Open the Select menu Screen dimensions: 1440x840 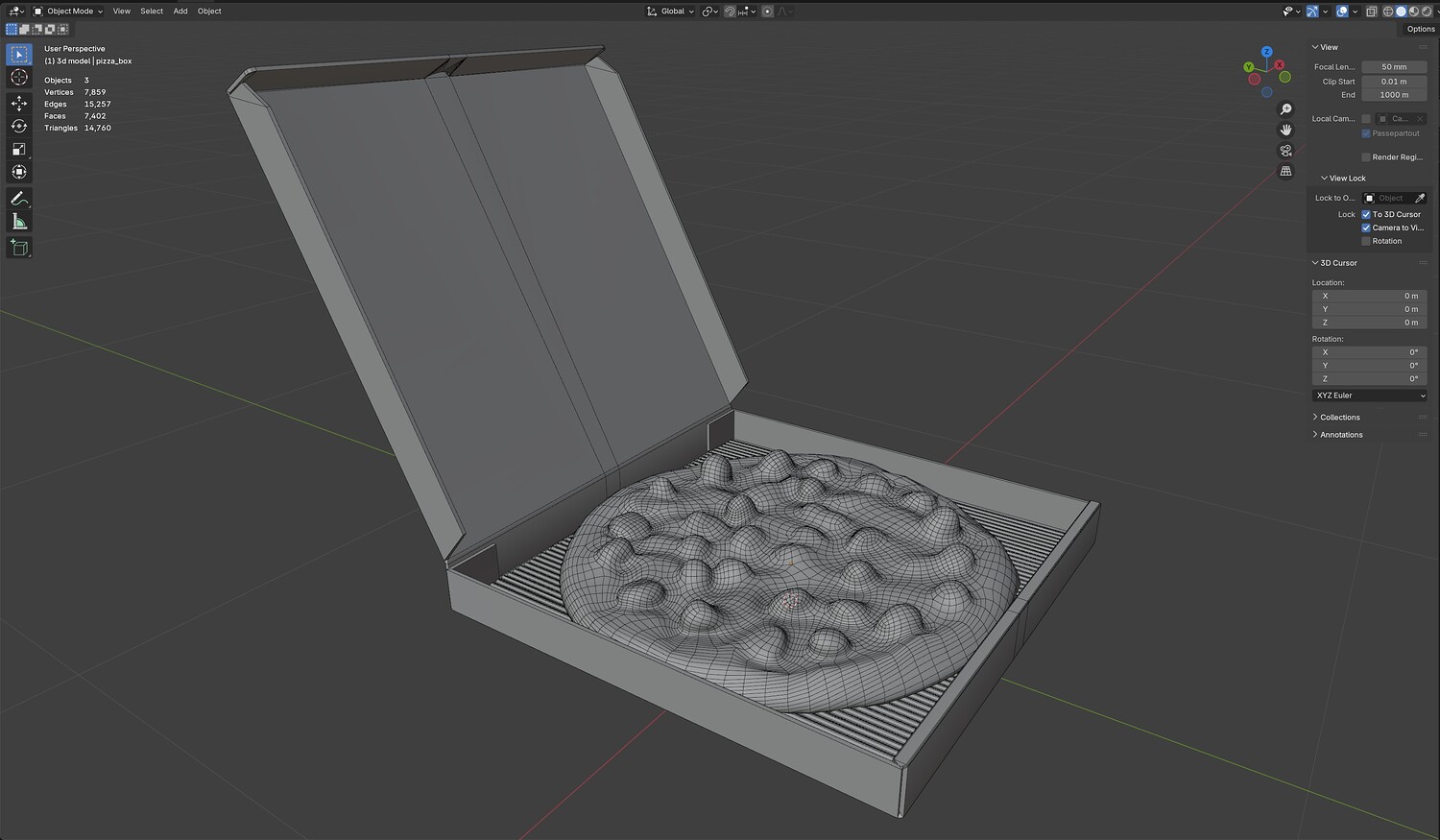[152, 12]
